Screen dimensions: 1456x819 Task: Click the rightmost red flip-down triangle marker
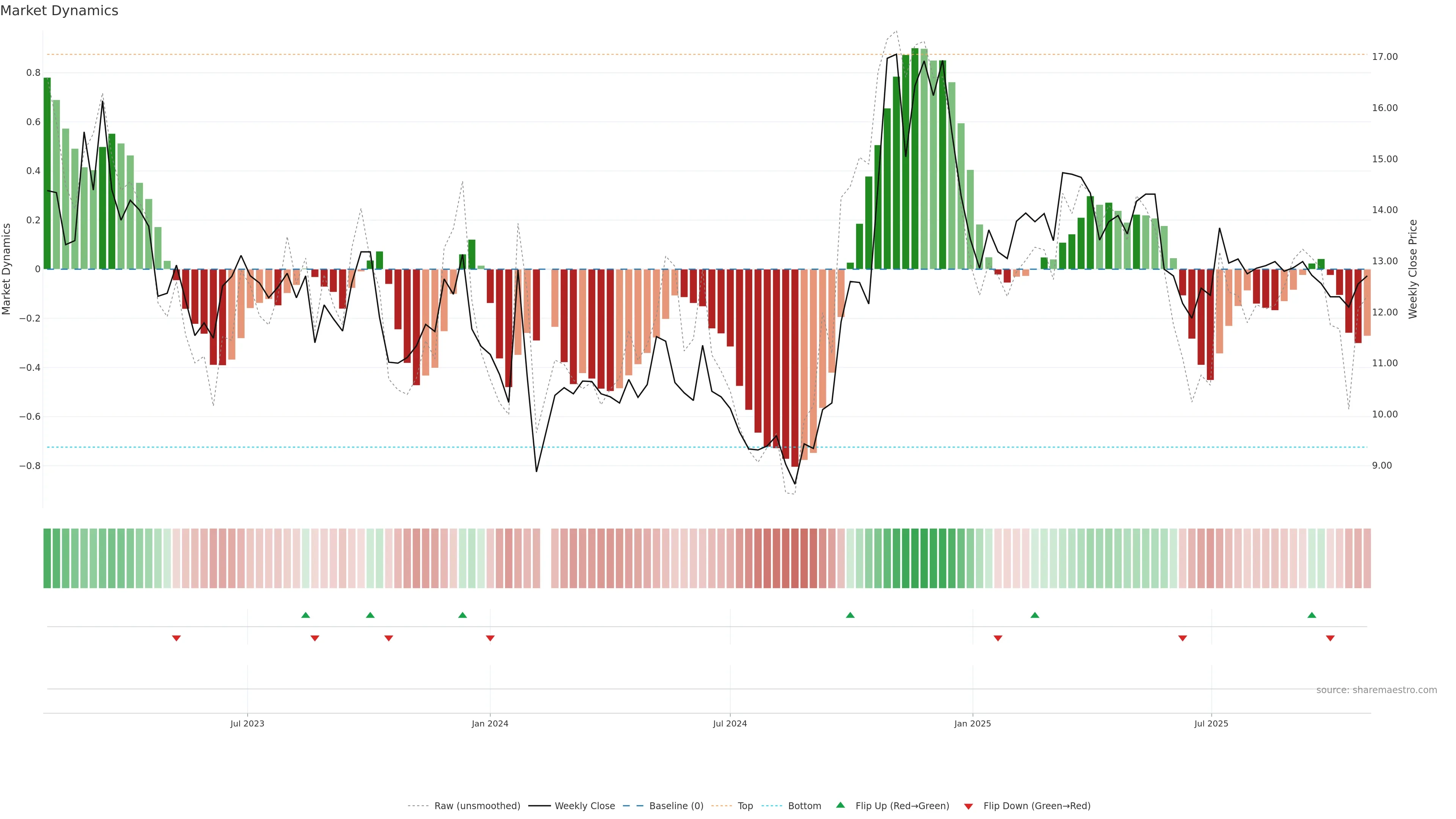tap(1330, 638)
